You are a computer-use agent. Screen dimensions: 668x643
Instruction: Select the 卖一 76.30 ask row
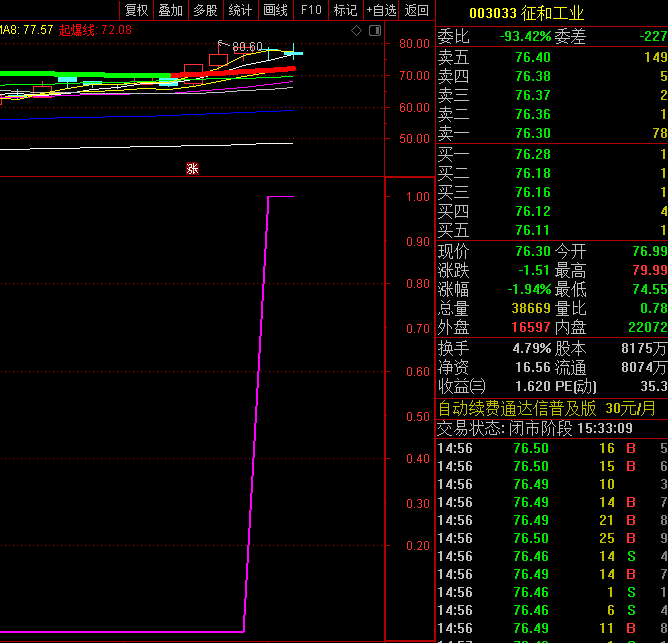pos(552,133)
